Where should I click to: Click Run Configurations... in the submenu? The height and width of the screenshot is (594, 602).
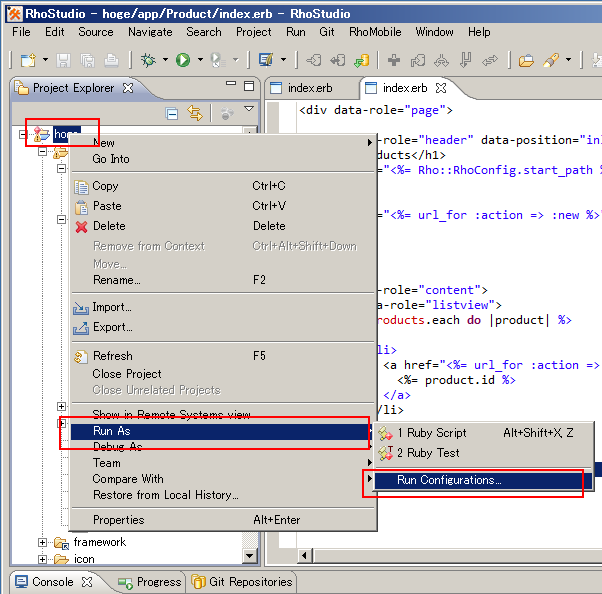coord(483,480)
